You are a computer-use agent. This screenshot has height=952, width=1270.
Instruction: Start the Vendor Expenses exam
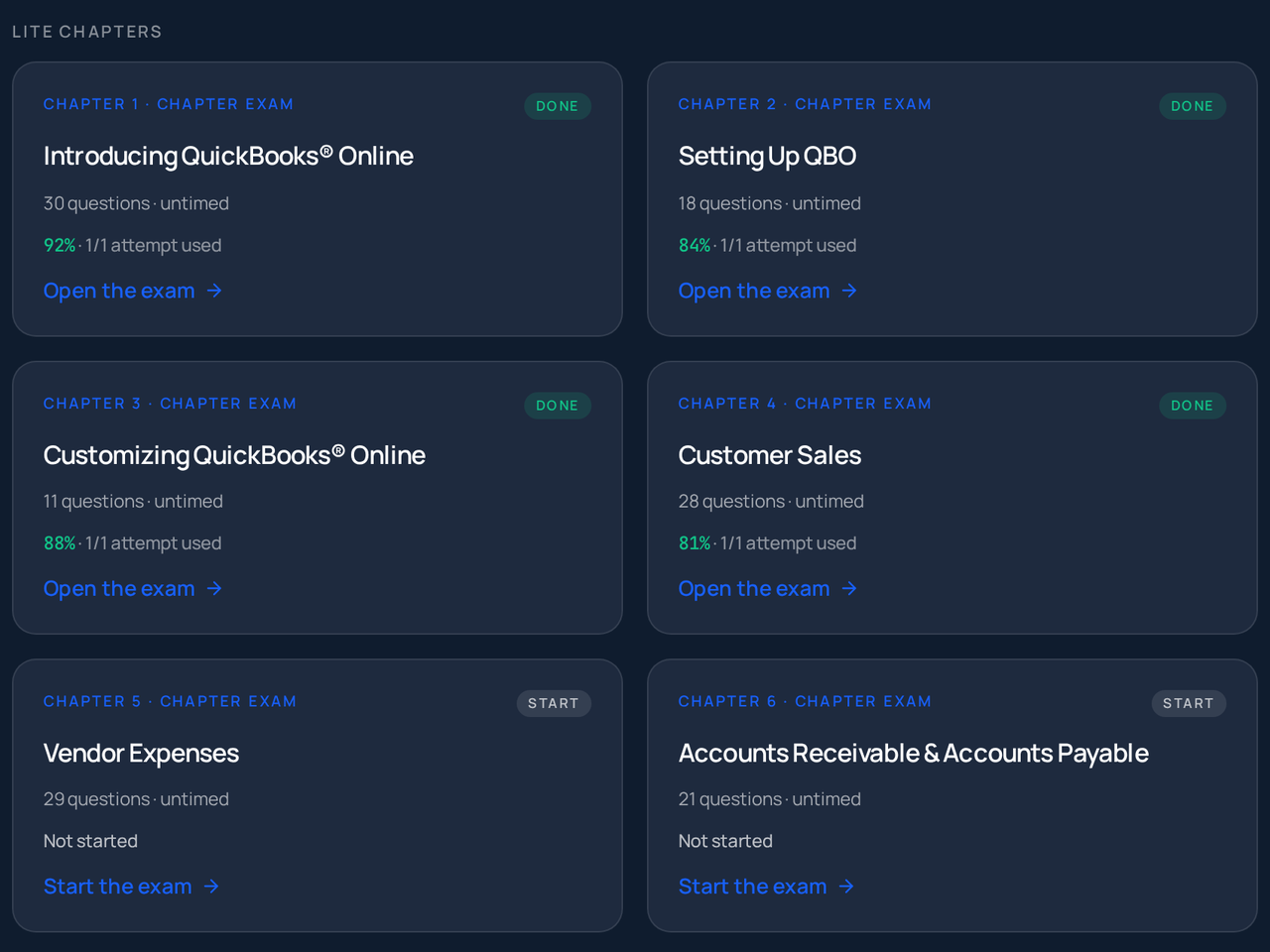pos(132,887)
